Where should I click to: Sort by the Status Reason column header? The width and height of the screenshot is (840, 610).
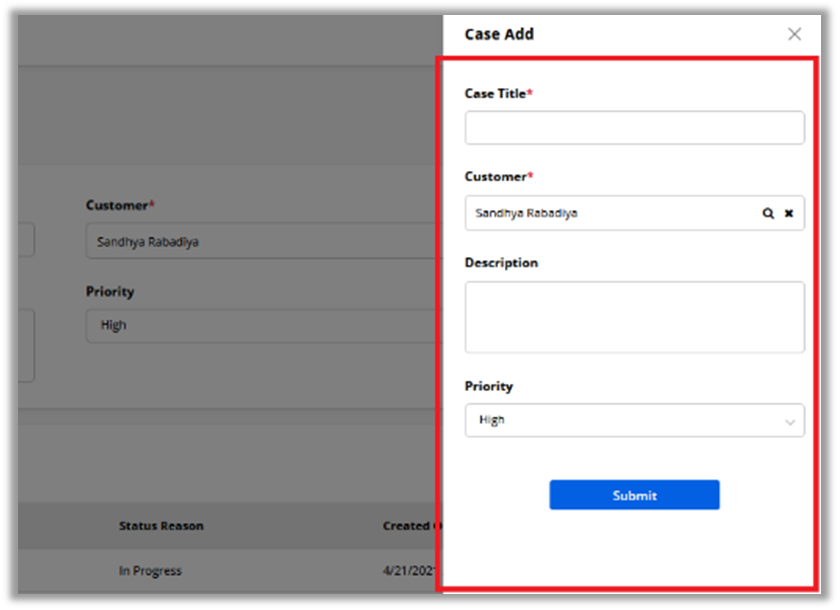(x=161, y=526)
